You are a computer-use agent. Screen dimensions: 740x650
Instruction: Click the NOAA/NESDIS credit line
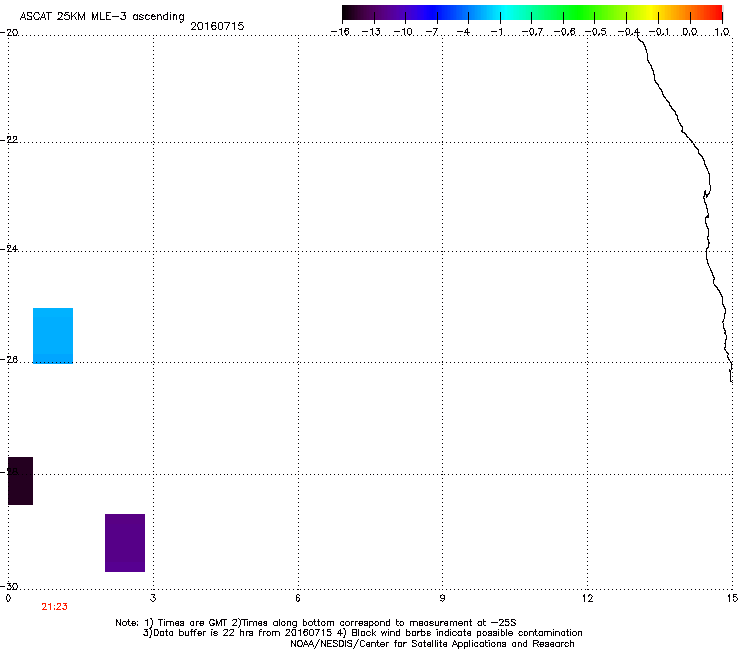click(x=432, y=644)
